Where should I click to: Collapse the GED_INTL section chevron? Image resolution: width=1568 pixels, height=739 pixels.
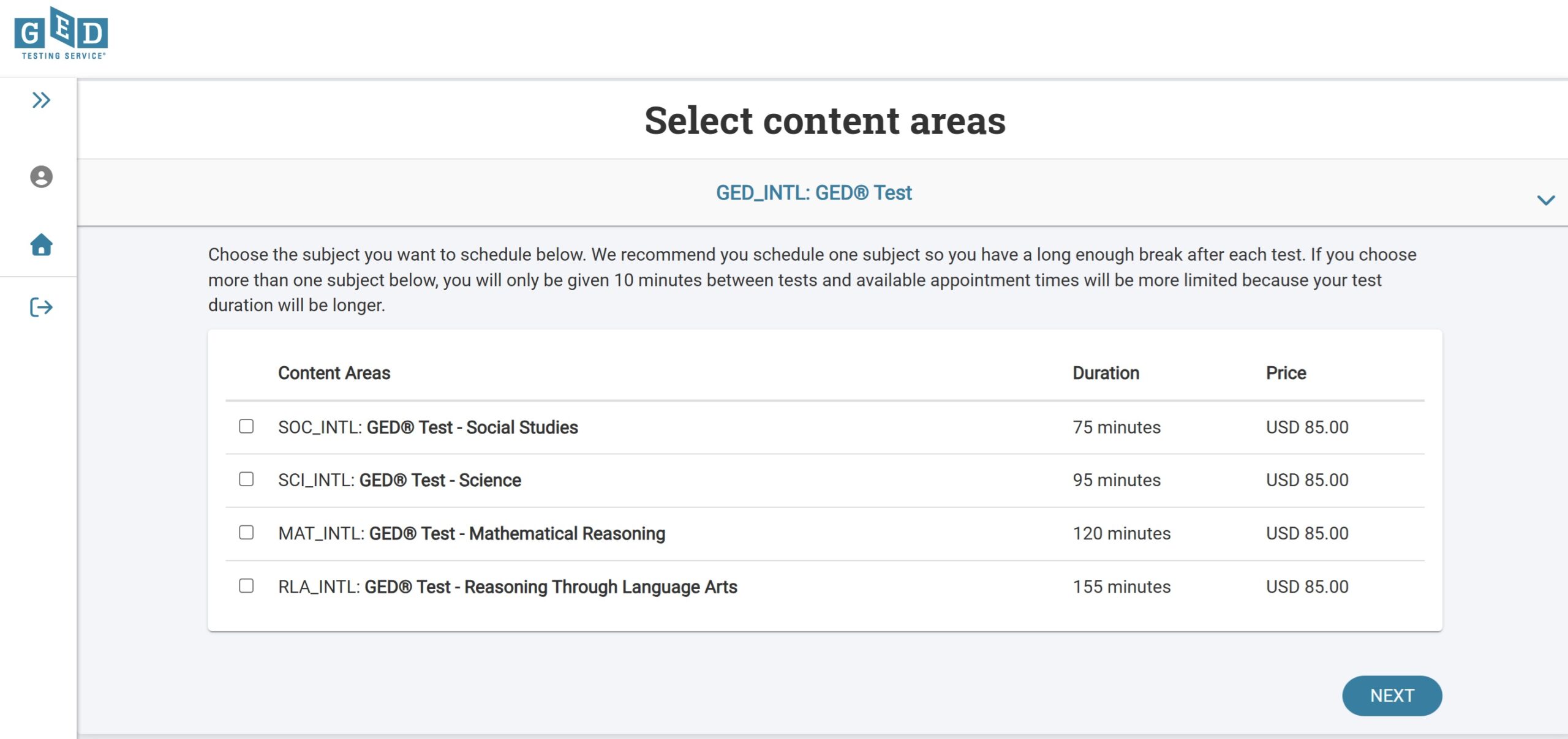(1545, 200)
